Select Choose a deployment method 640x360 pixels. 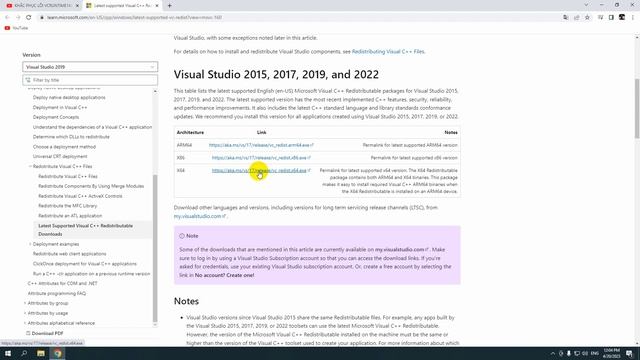[x=64, y=147]
